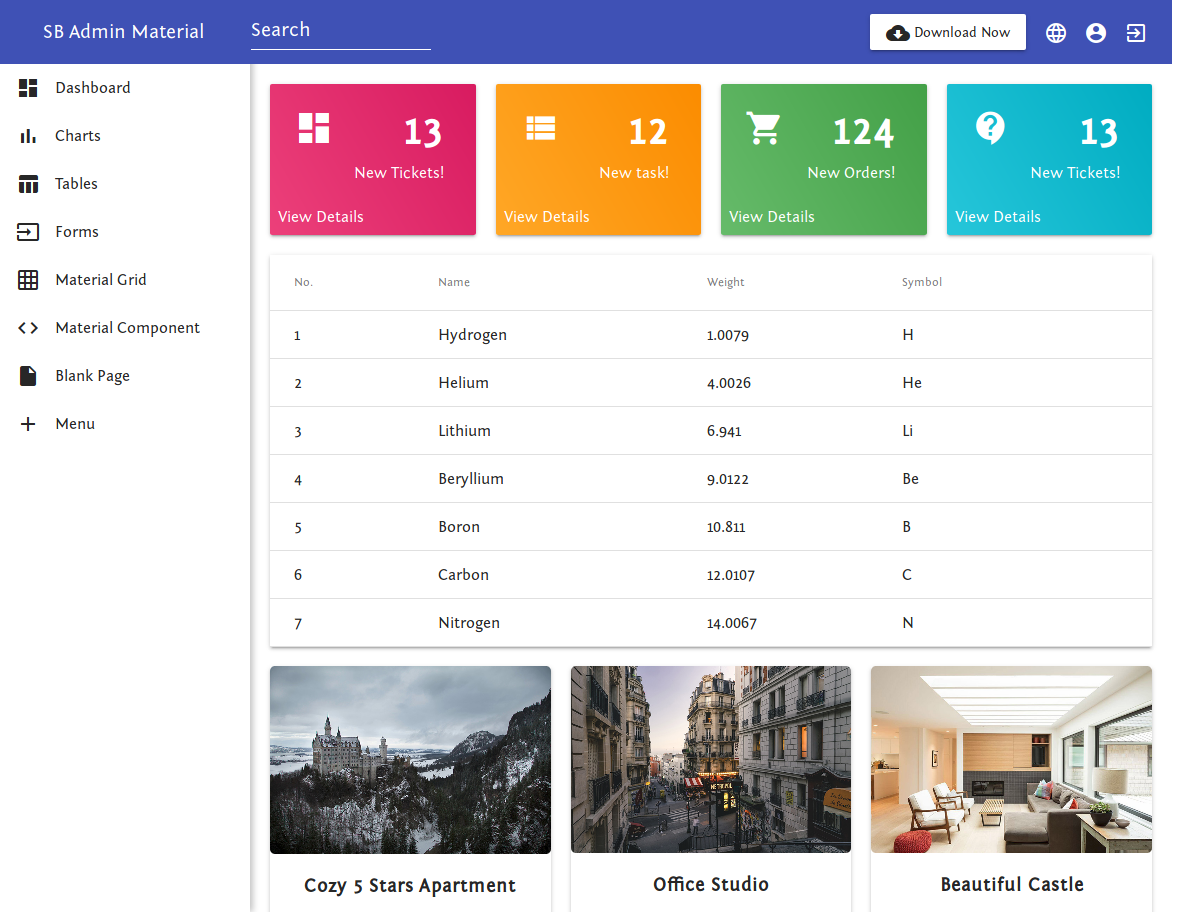Viewport: 1184px width, 912px height.
Task: Open the Charts menu entry
Action: click(76, 135)
